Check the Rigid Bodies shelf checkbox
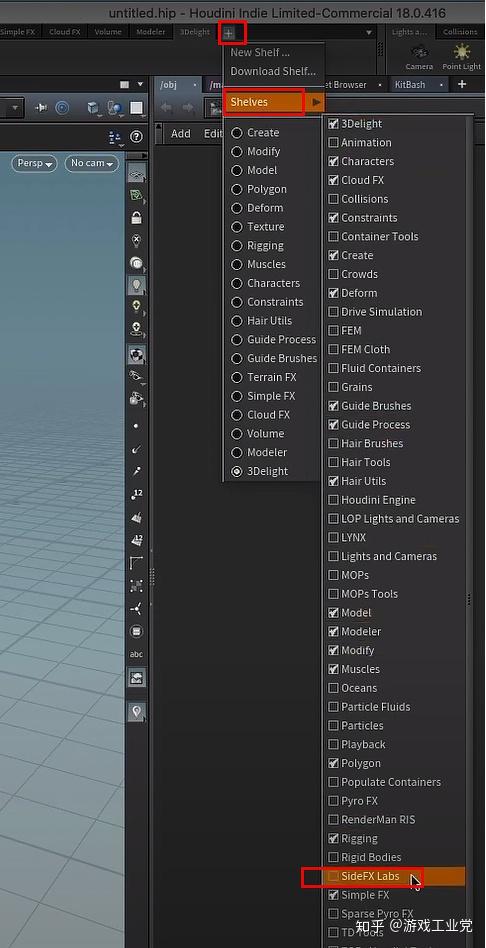486x948 pixels. click(333, 857)
